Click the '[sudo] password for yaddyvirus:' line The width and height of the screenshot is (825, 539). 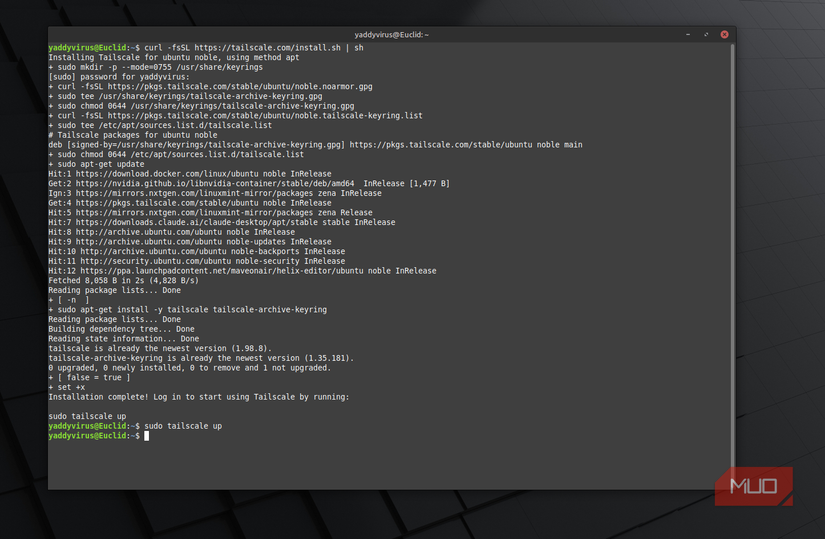pos(119,77)
